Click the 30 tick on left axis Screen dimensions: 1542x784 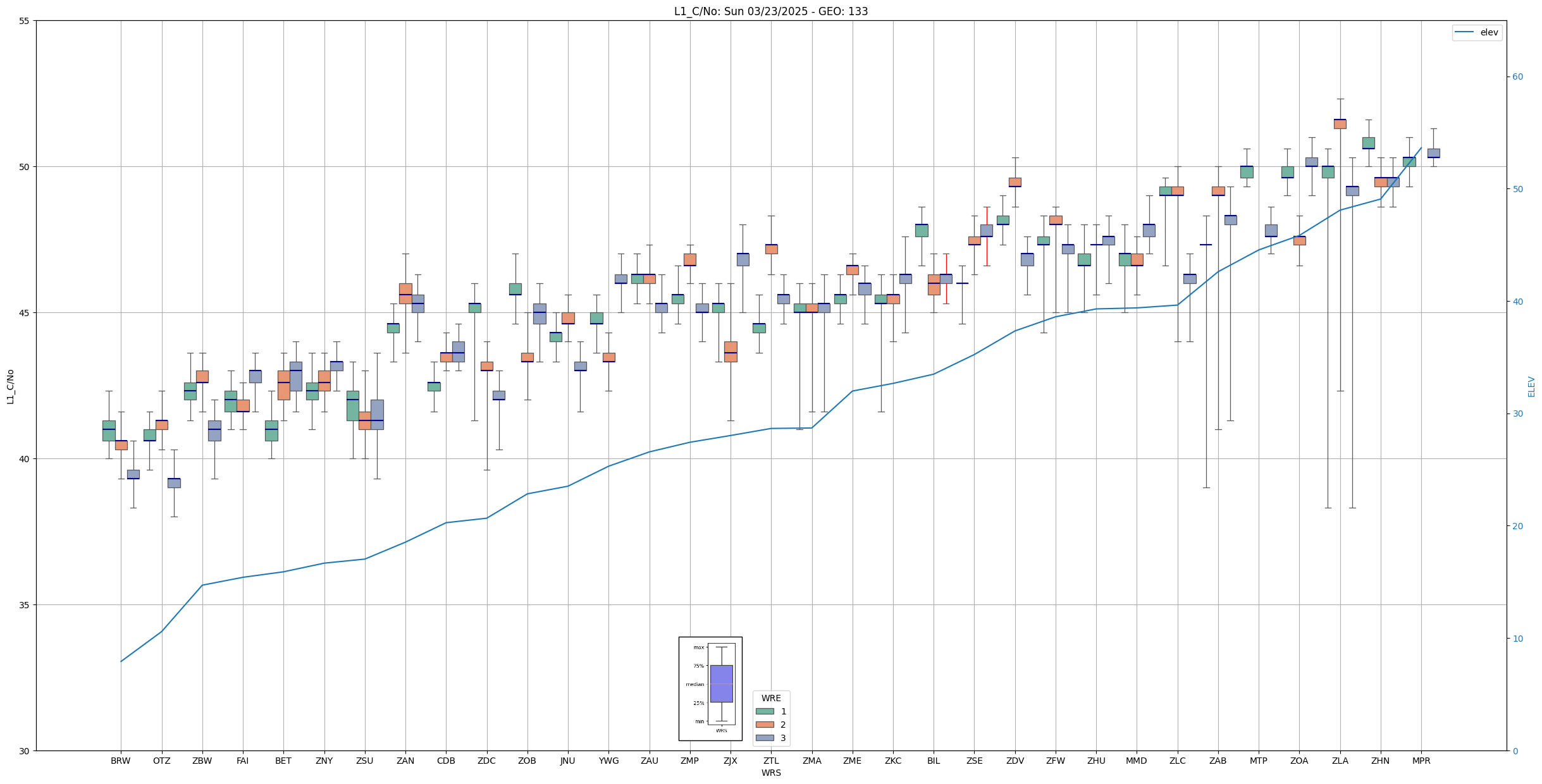pyautogui.click(x=25, y=751)
